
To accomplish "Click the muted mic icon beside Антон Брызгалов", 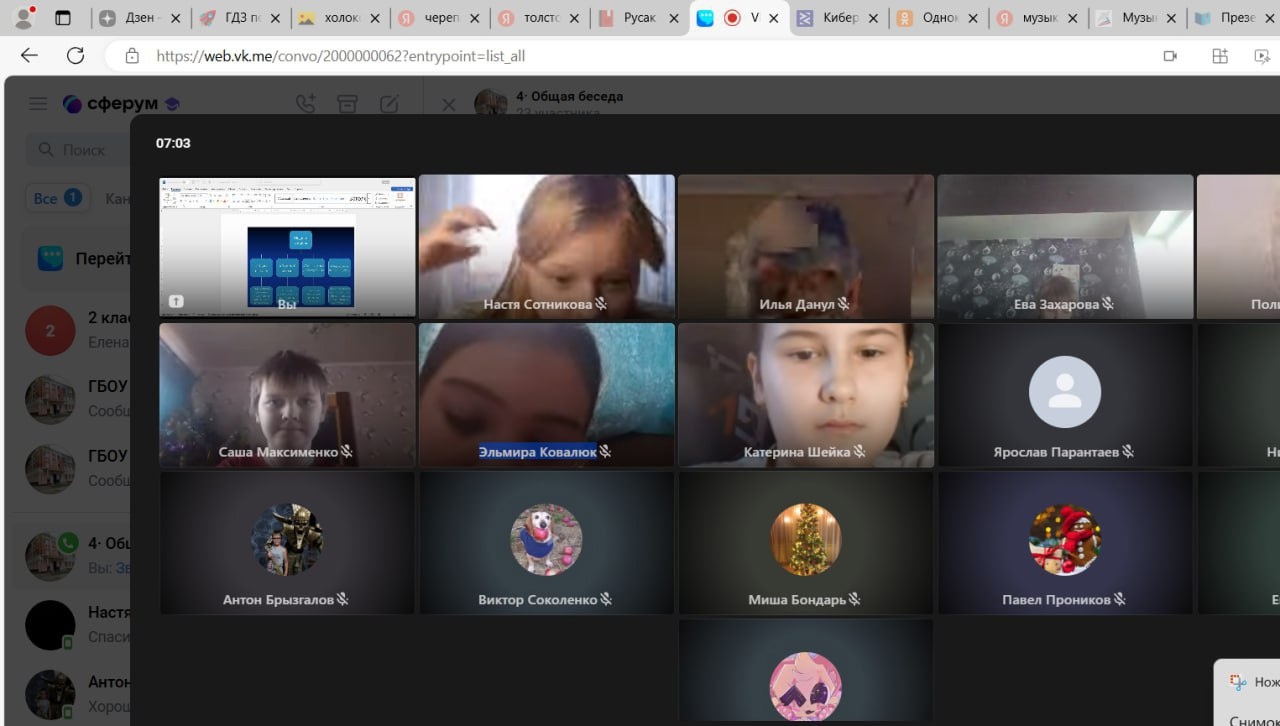I will [x=343, y=600].
